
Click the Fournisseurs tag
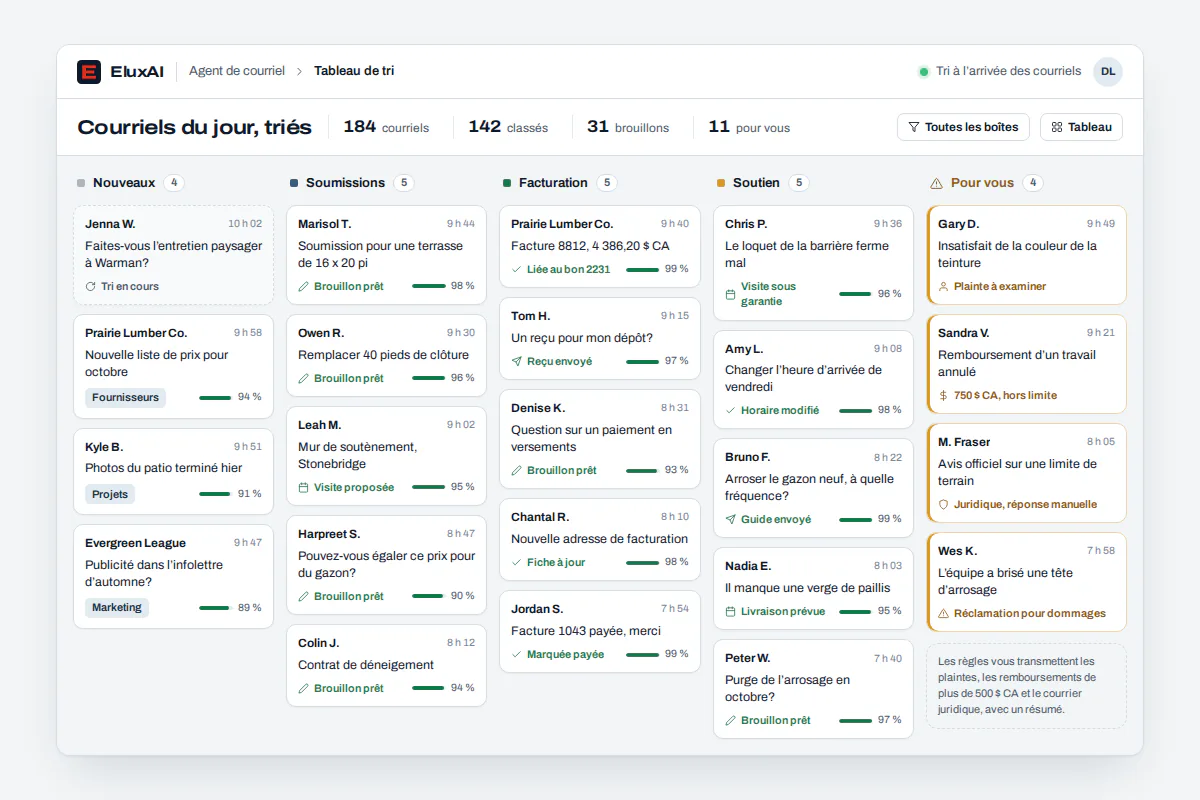[x=125, y=397]
